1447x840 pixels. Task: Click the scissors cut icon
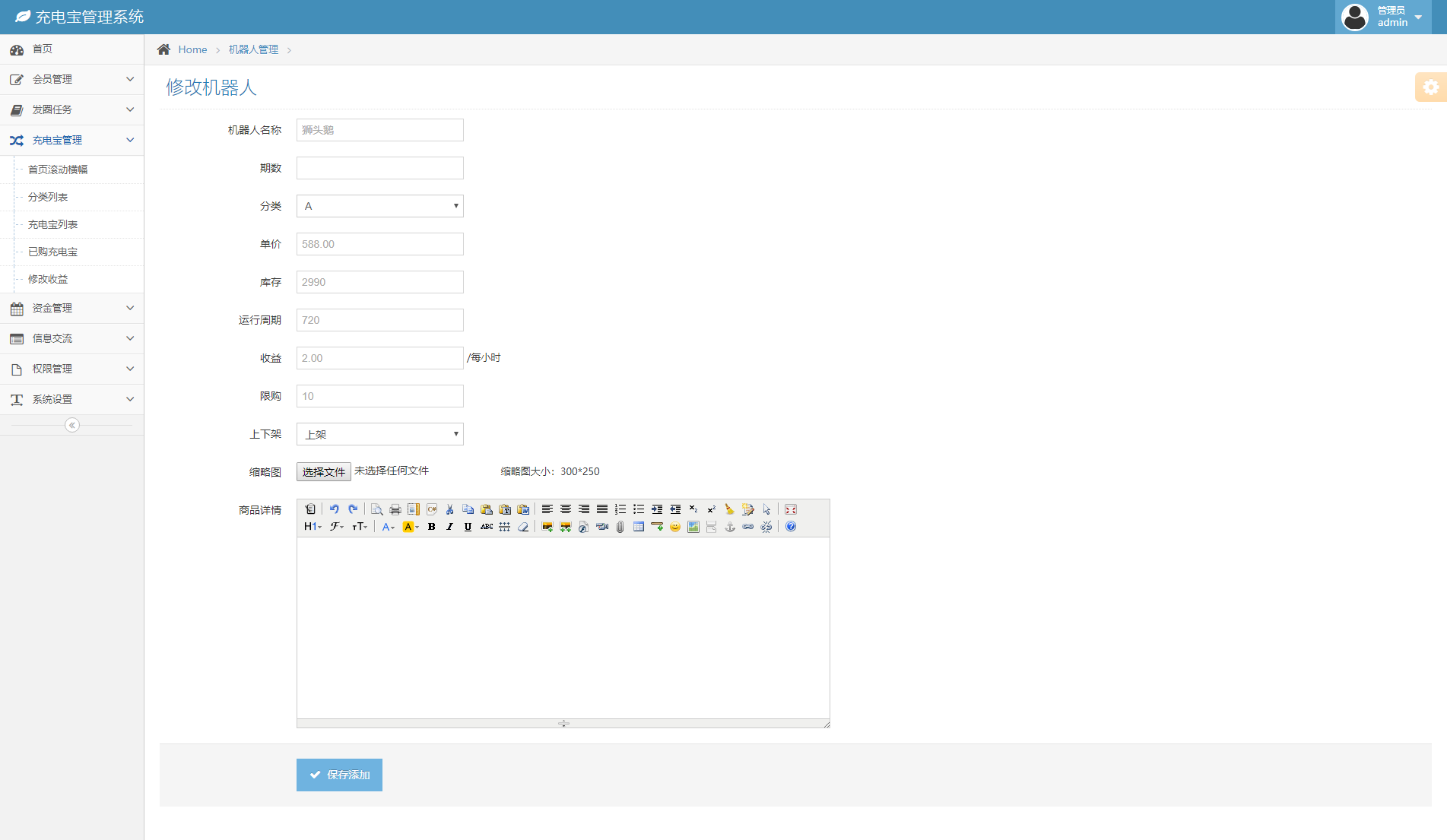coord(449,509)
